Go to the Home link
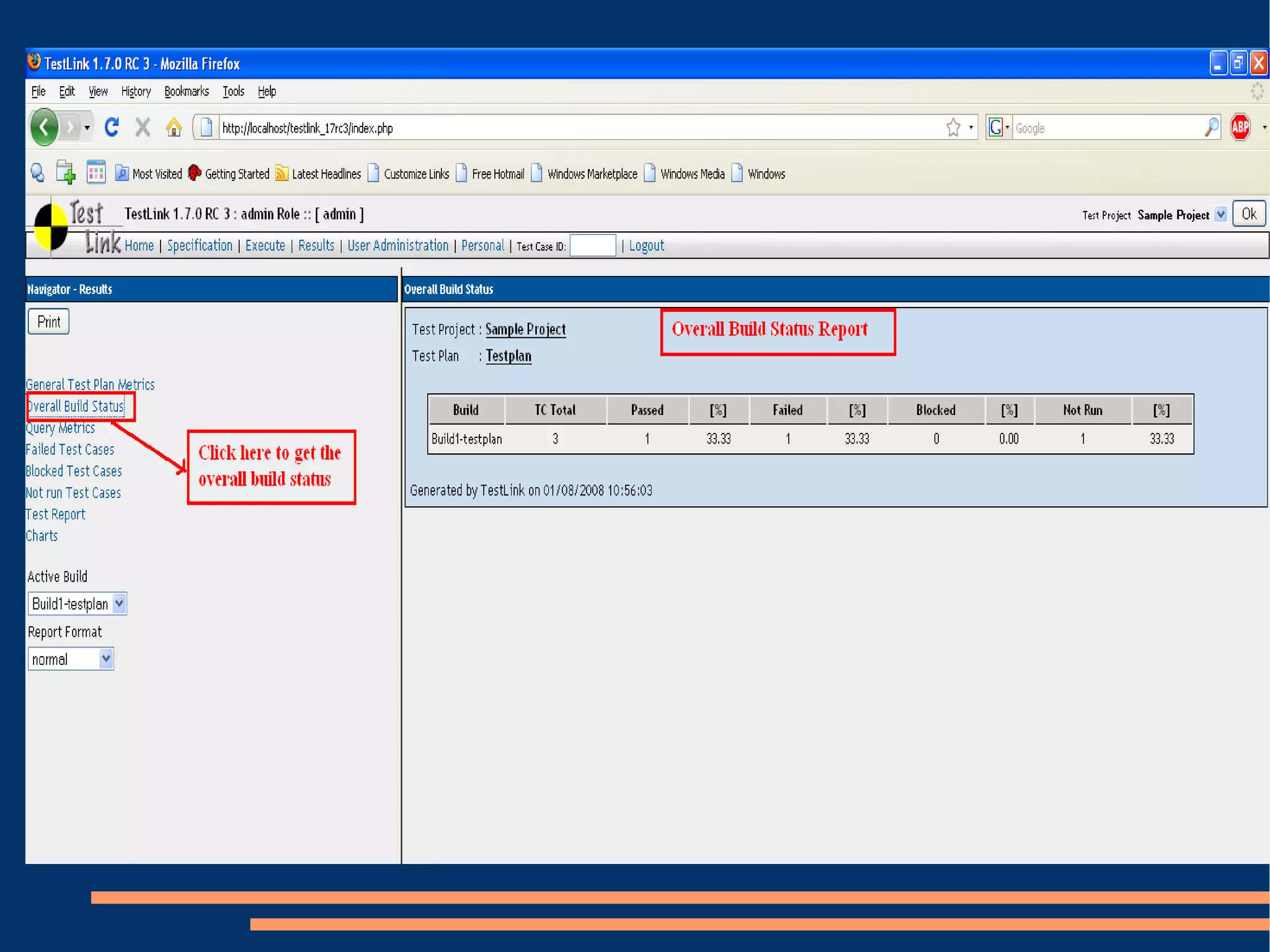The image size is (1270, 952). point(139,246)
